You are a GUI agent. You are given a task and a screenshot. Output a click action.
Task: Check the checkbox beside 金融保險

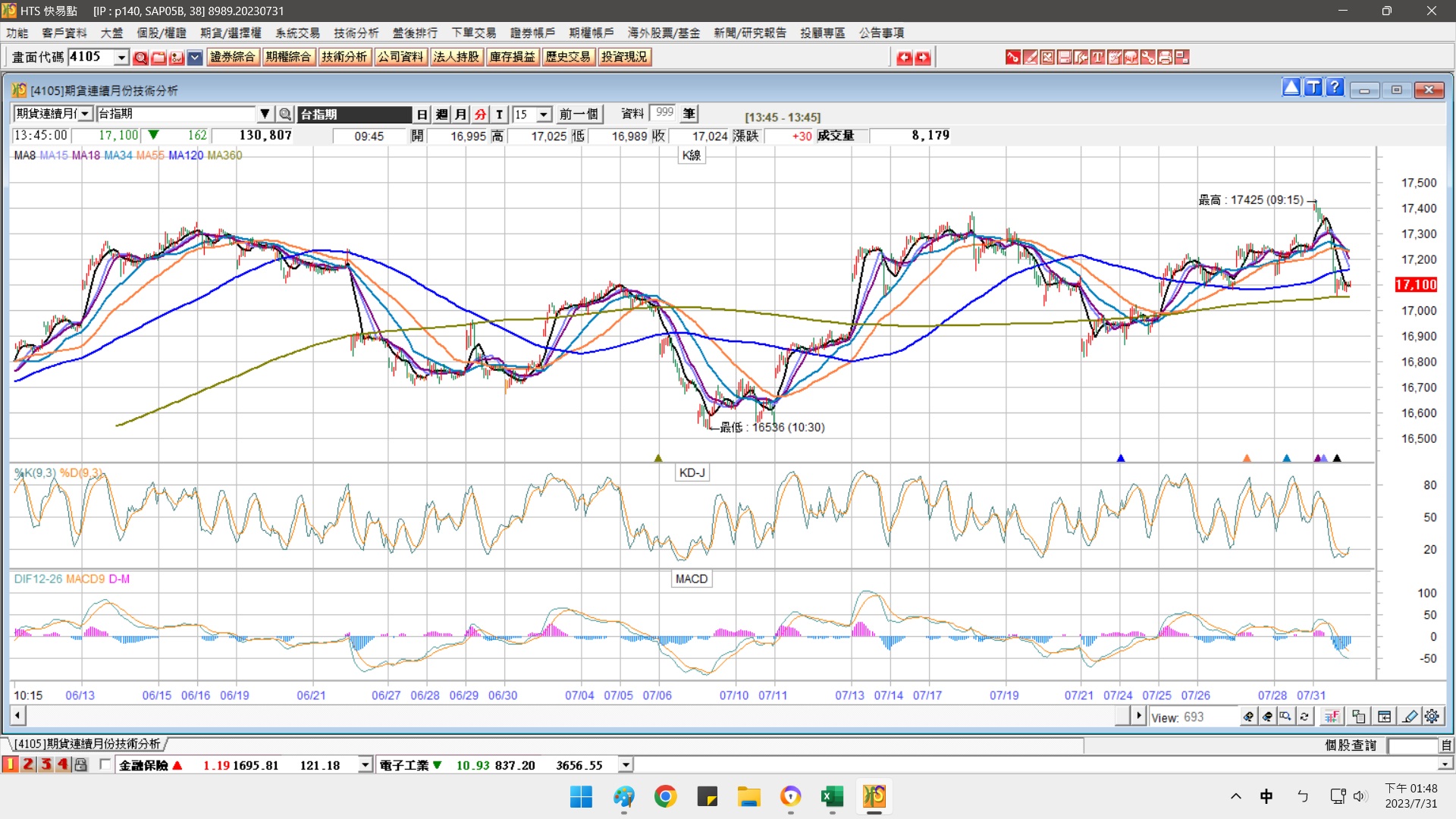(105, 764)
